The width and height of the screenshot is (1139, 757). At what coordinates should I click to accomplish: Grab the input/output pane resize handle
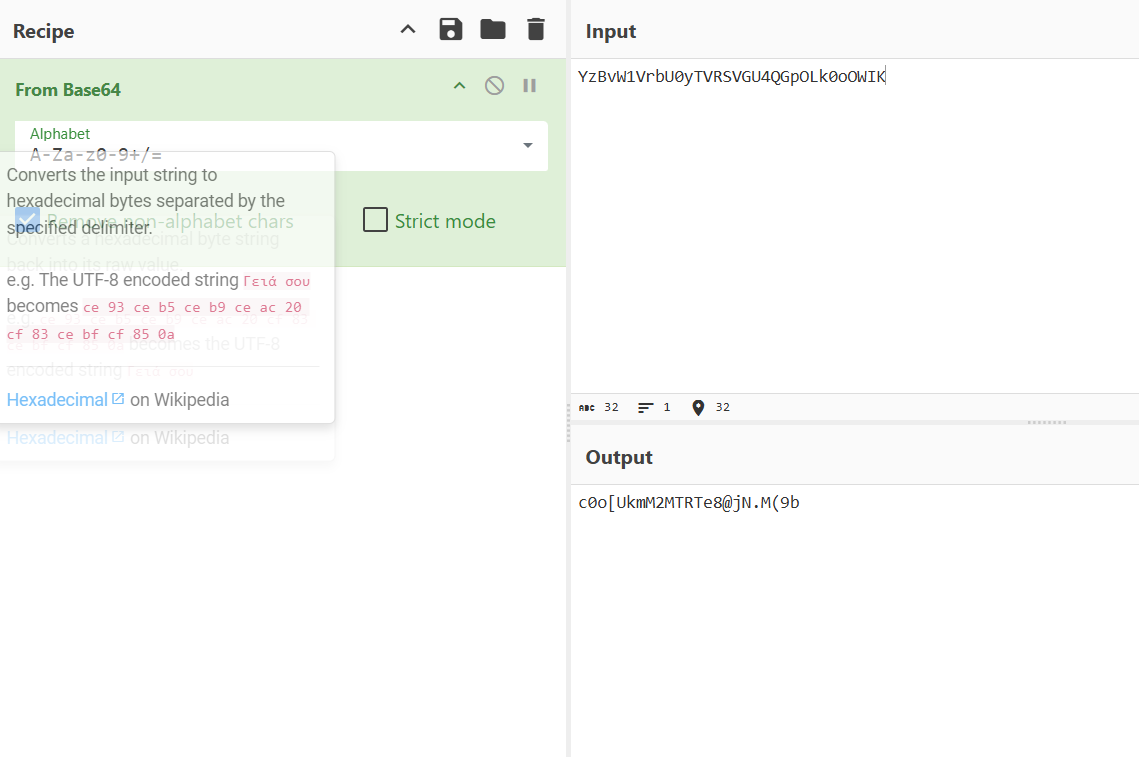coord(1047,422)
